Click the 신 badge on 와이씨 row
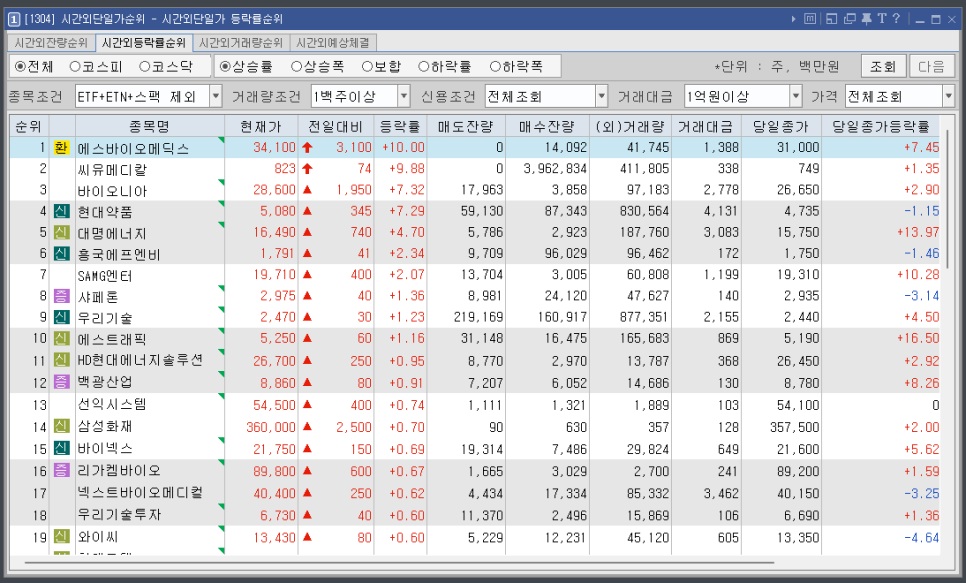 [61, 537]
